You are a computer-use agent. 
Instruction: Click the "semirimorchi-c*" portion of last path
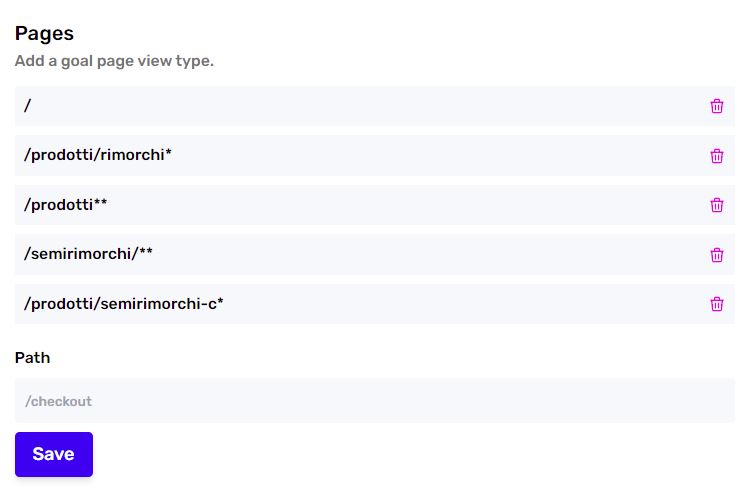[162, 304]
